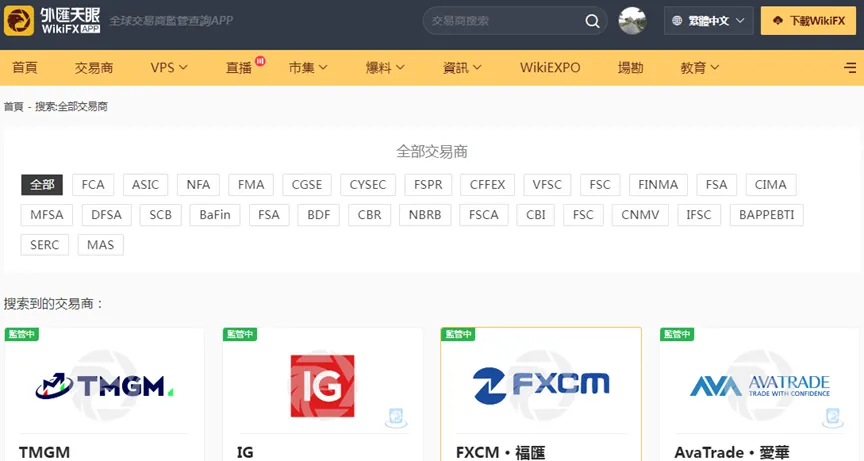Open the FXCM broker logo
This screenshot has height=461, width=864.
pyautogui.click(x=541, y=385)
